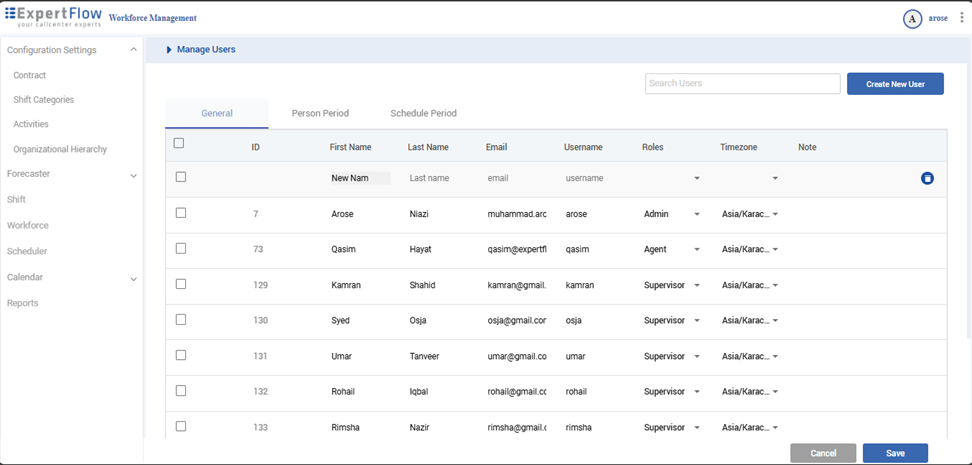Open Timezone dropdown for Arose row
Viewport: 972px width, 465px height.
tap(775, 214)
